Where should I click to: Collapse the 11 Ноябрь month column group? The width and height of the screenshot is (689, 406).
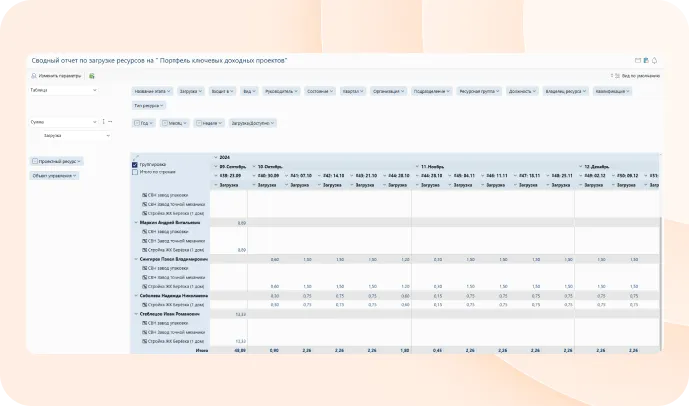coord(416,166)
